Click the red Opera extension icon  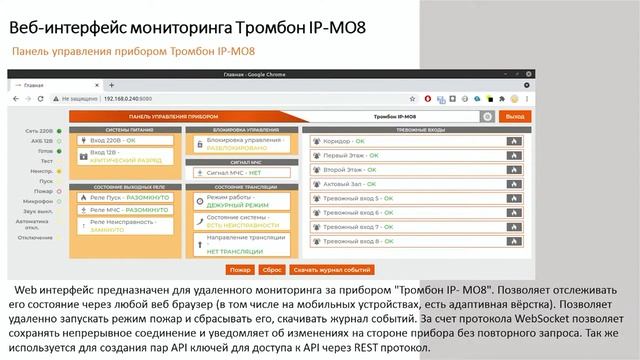tap(428, 99)
